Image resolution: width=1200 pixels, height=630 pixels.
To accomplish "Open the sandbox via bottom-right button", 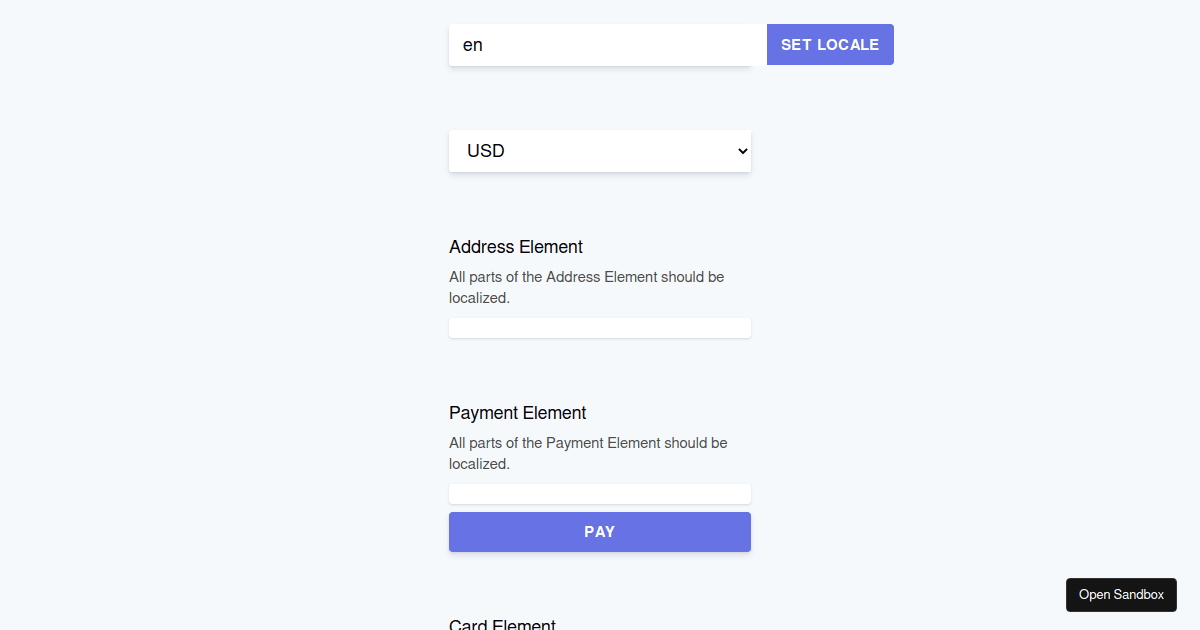I will click(x=1121, y=594).
